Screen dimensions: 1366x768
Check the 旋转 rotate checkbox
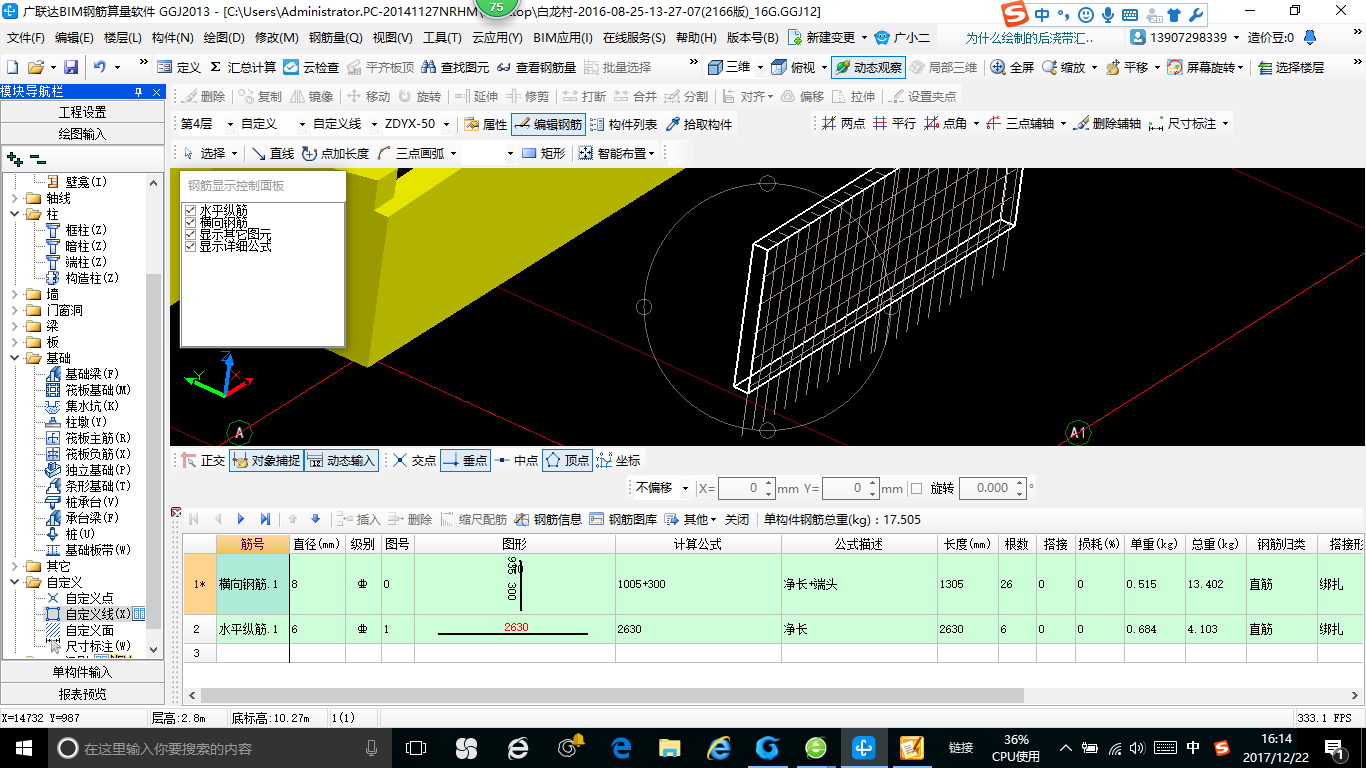[x=916, y=489]
